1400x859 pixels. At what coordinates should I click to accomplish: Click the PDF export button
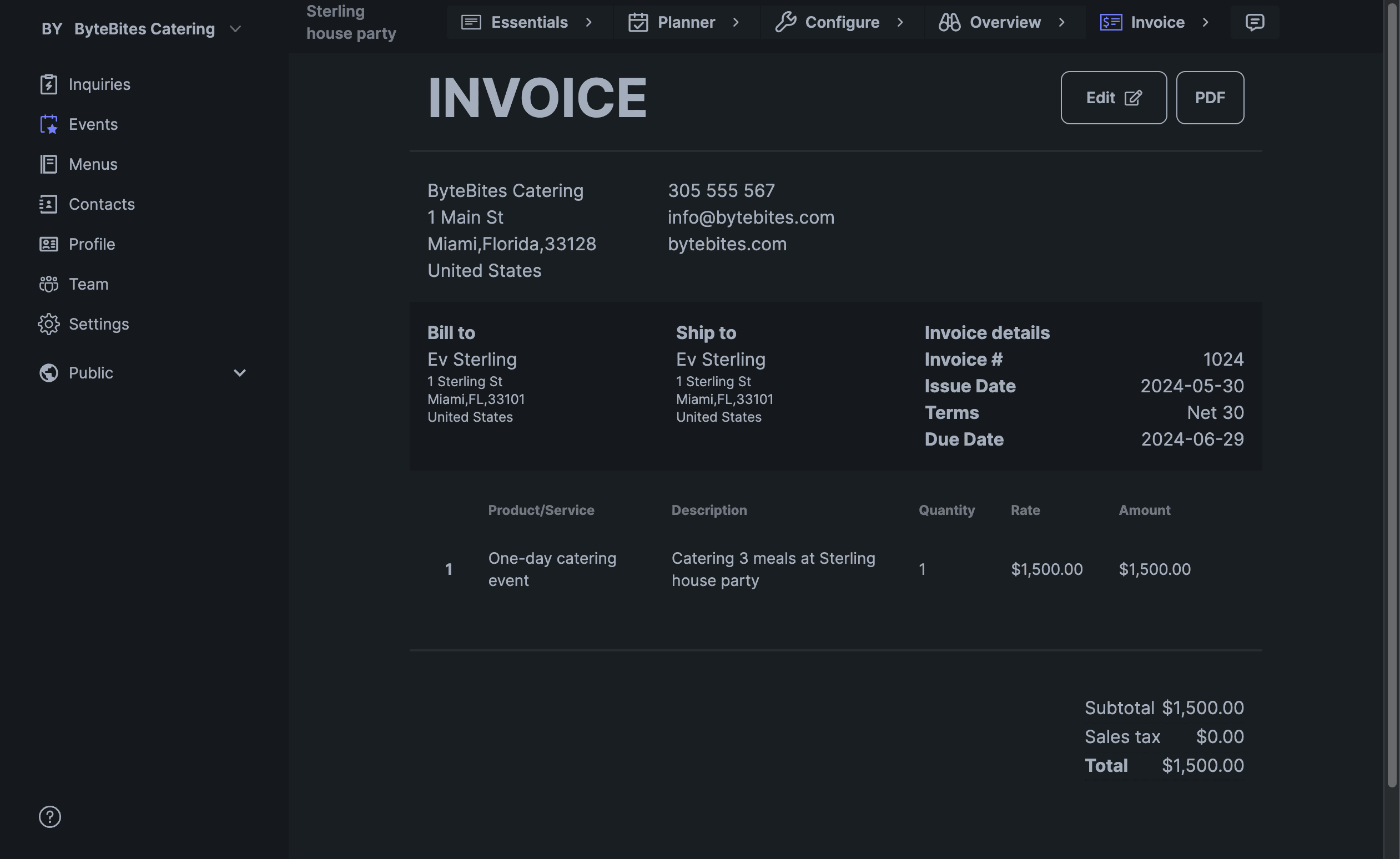tap(1211, 98)
